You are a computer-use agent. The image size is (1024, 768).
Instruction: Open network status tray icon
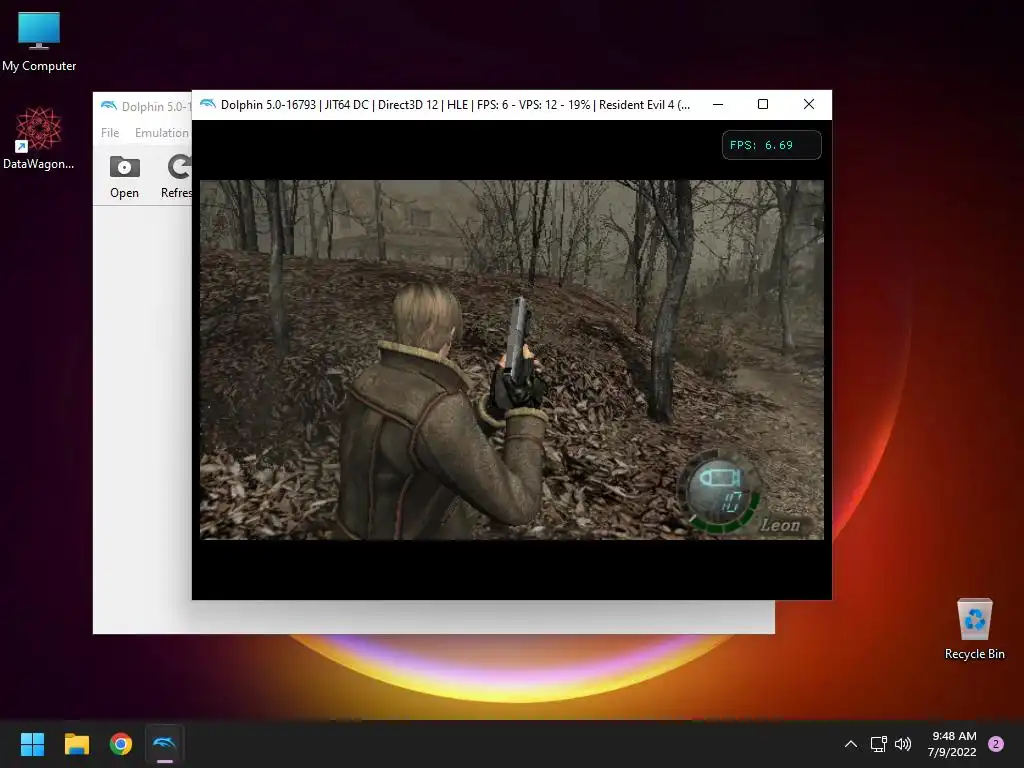pos(878,744)
